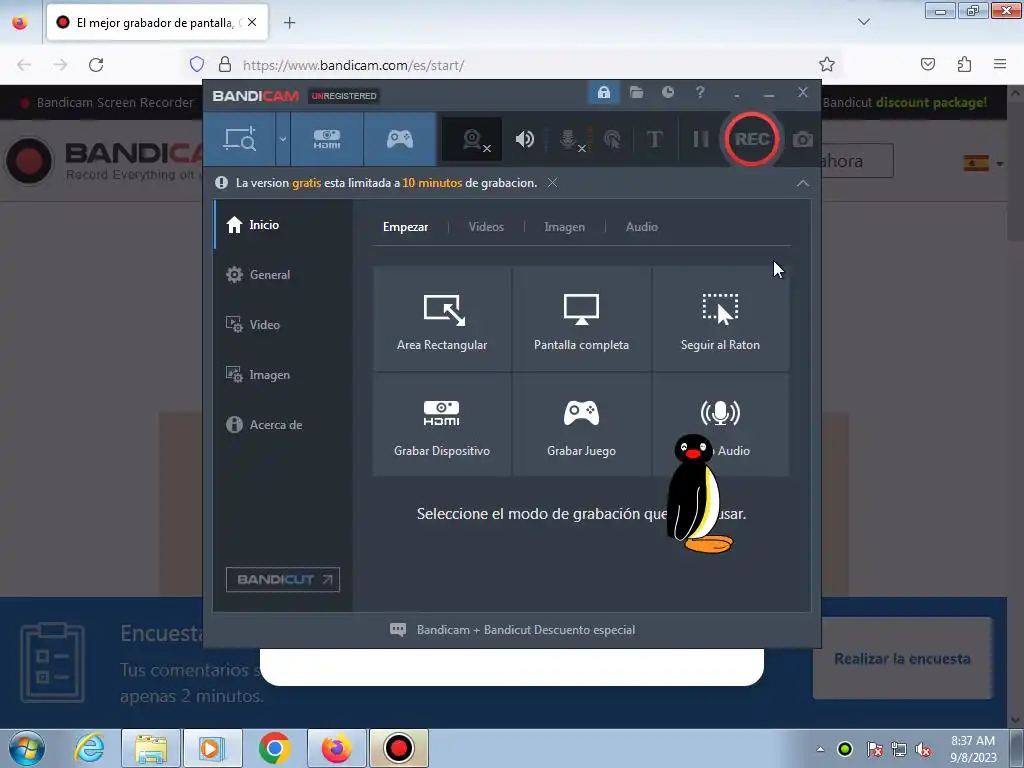1024x768 pixels.
Task: Click the Firefox address bar URL
Action: [353, 65]
